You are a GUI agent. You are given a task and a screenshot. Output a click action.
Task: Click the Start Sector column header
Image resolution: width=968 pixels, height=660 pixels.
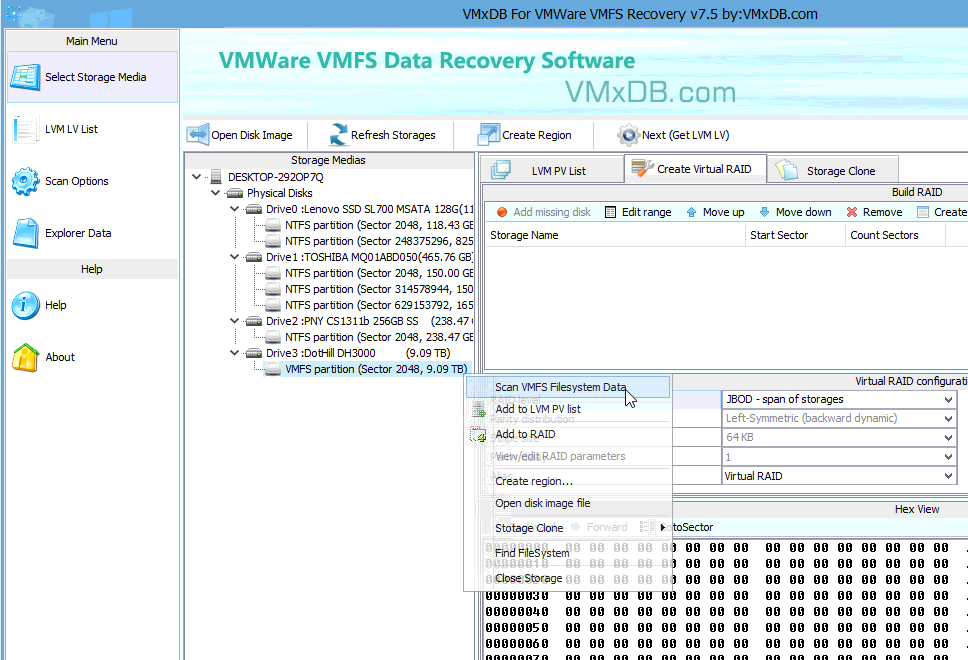click(x=795, y=235)
